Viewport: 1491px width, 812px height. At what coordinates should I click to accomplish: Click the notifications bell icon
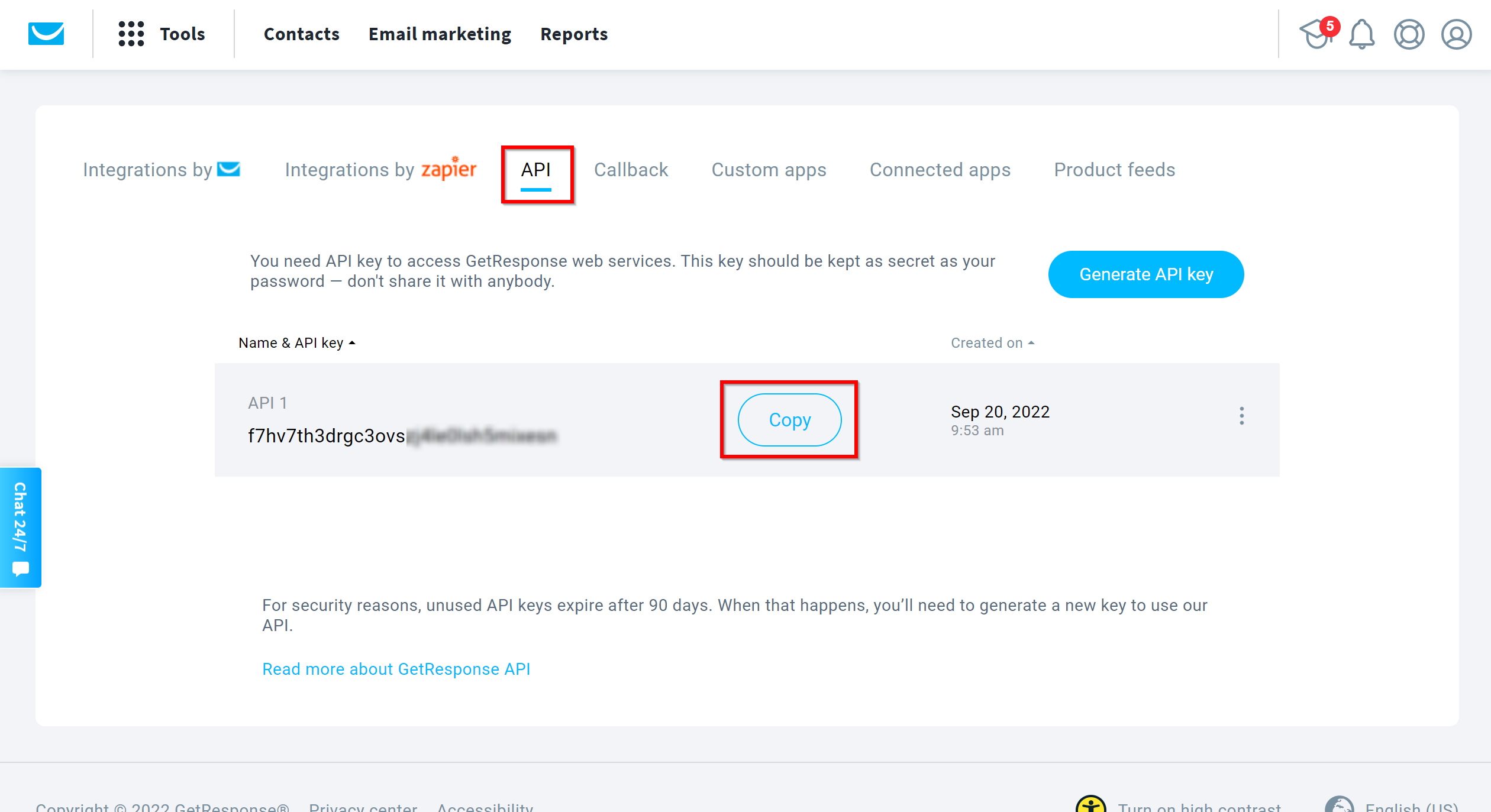coord(1361,34)
